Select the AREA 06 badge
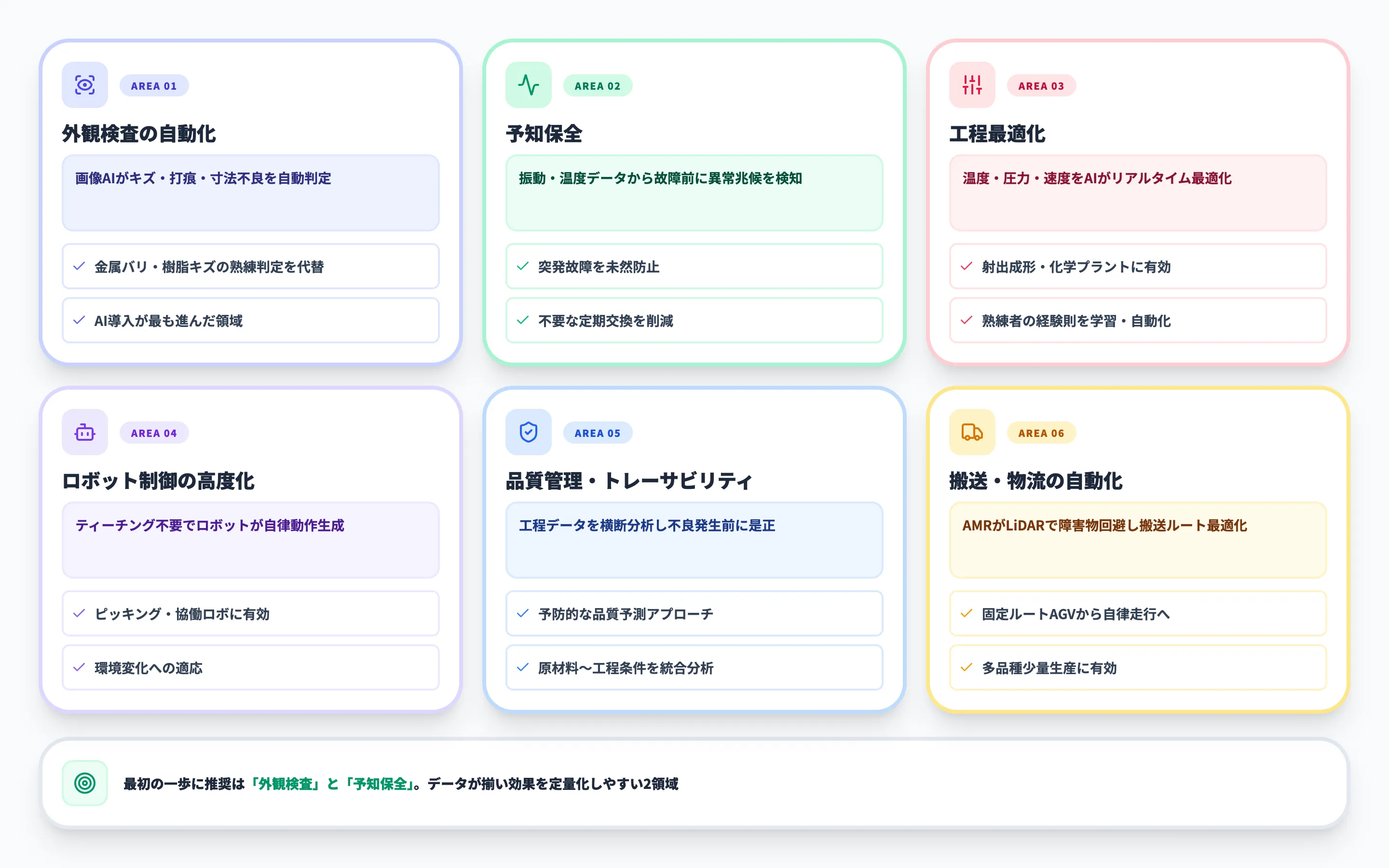Viewport: 1389px width, 868px height. (1042, 432)
